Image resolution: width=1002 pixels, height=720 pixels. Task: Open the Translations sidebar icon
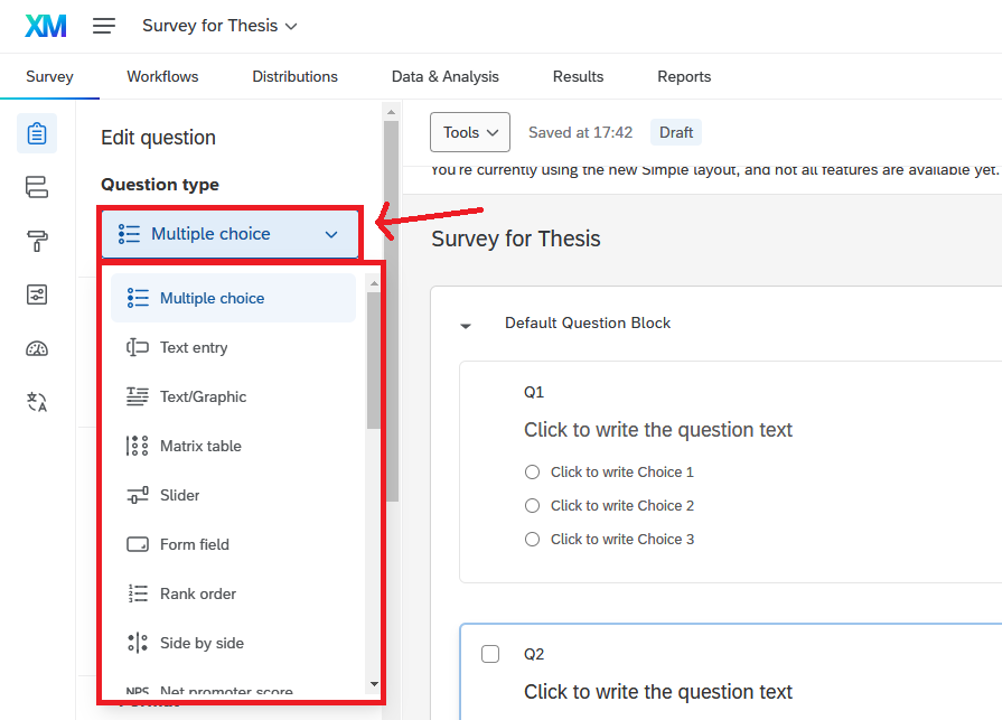[x=37, y=402]
